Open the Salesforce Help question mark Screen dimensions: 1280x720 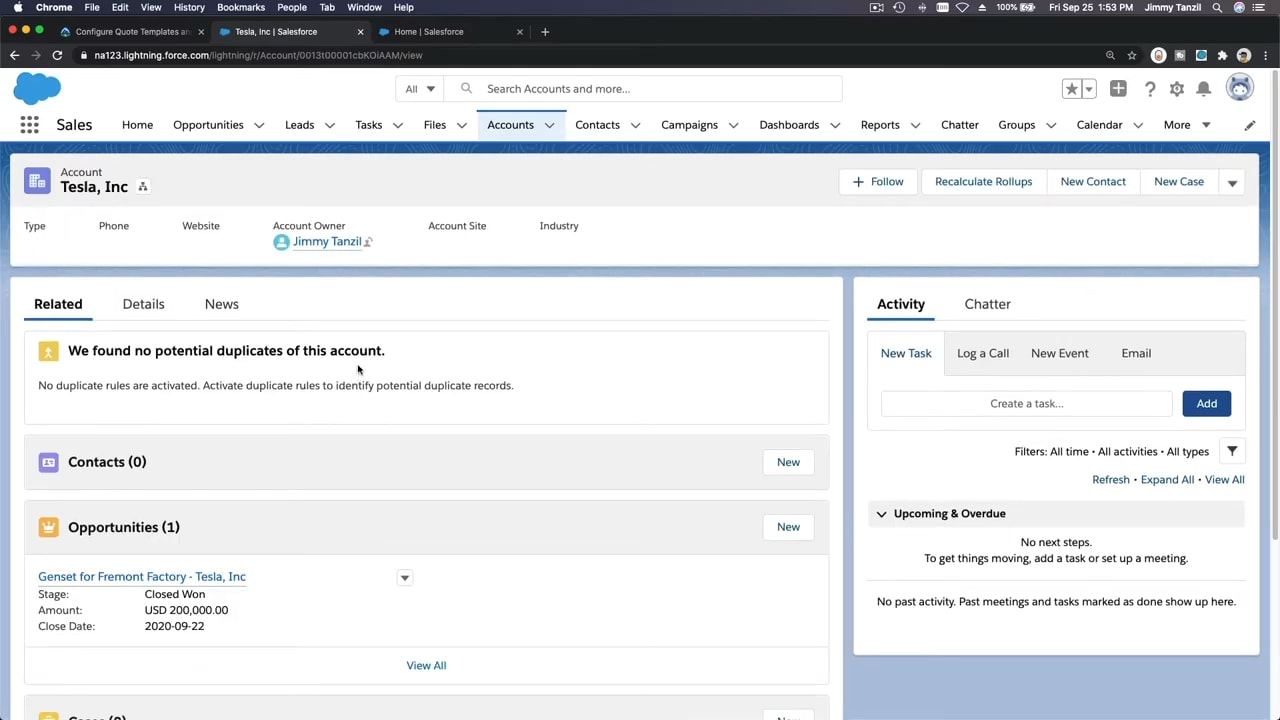click(x=1150, y=89)
